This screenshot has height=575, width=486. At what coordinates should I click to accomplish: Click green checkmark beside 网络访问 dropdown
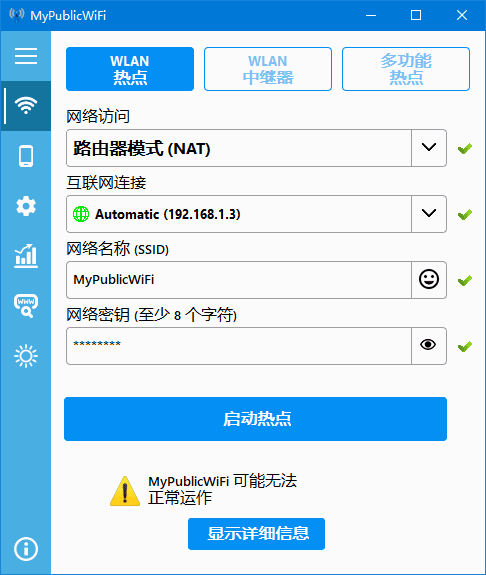point(465,149)
